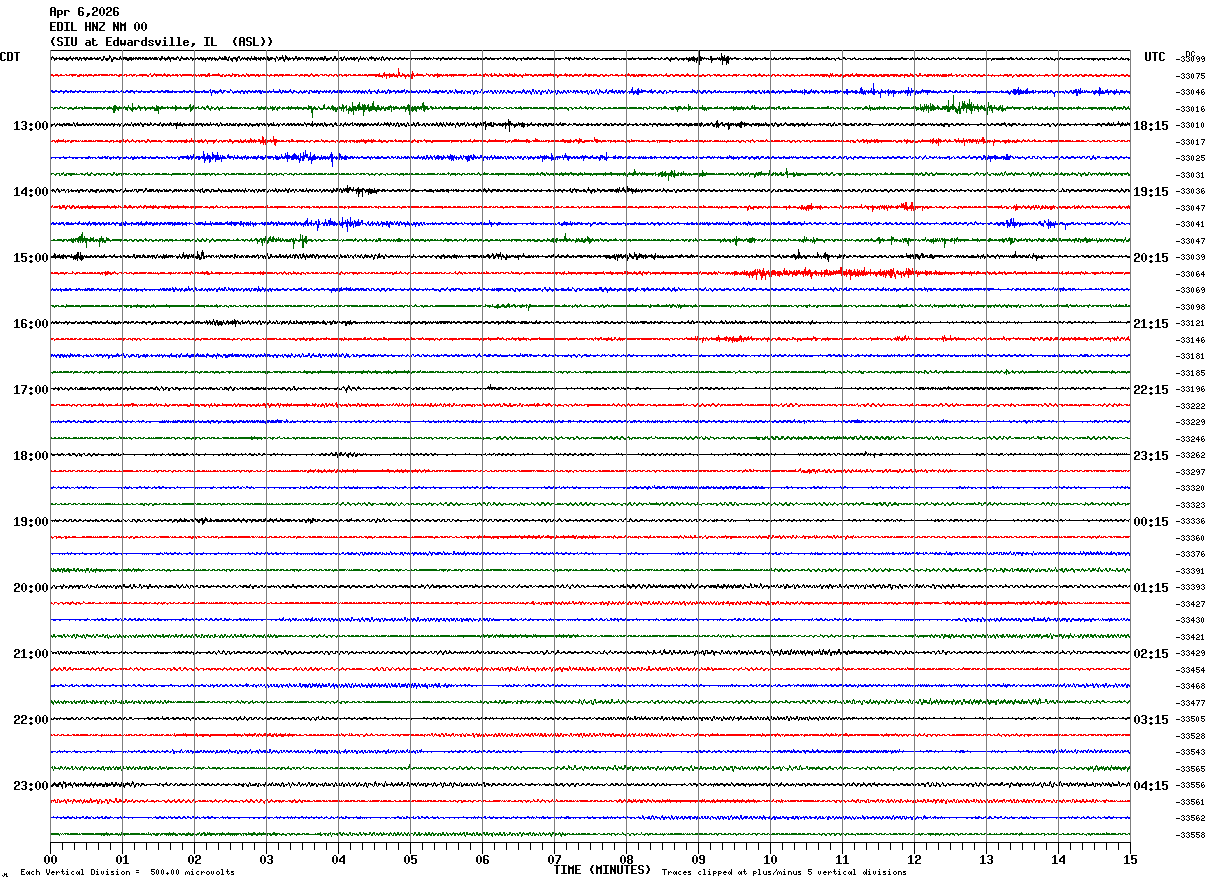Click minute "06" on the bottom axis
This screenshot has height=886, width=1210.
tap(482, 859)
